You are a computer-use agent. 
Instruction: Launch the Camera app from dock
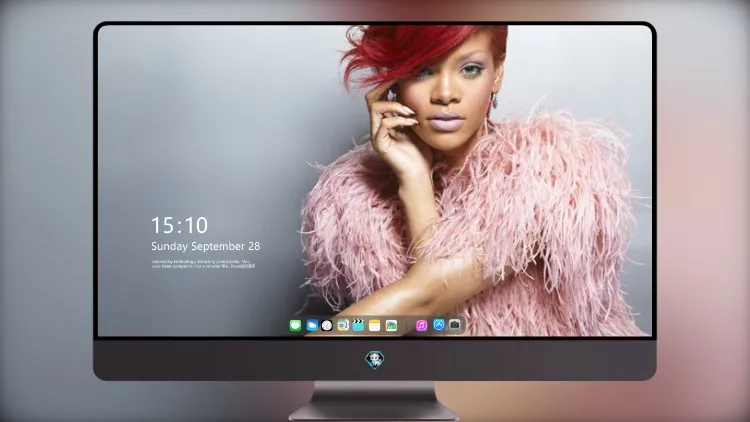[455, 325]
